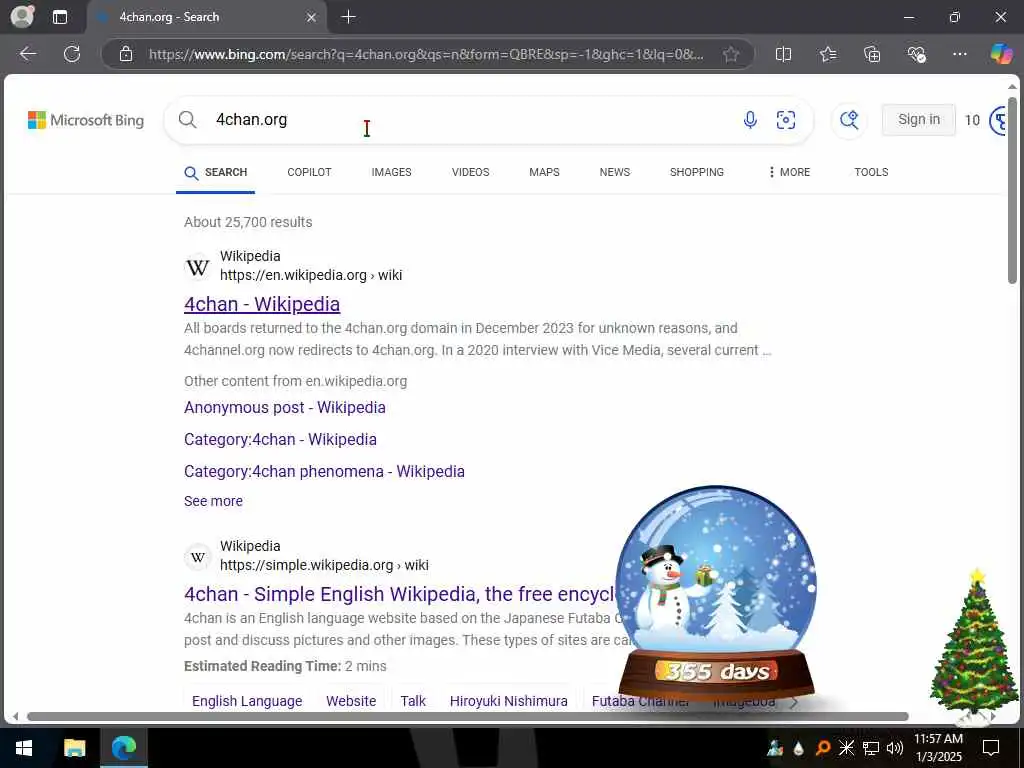Start voice search with microphone icon
This screenshot has height=768, width=1024.
750,120
